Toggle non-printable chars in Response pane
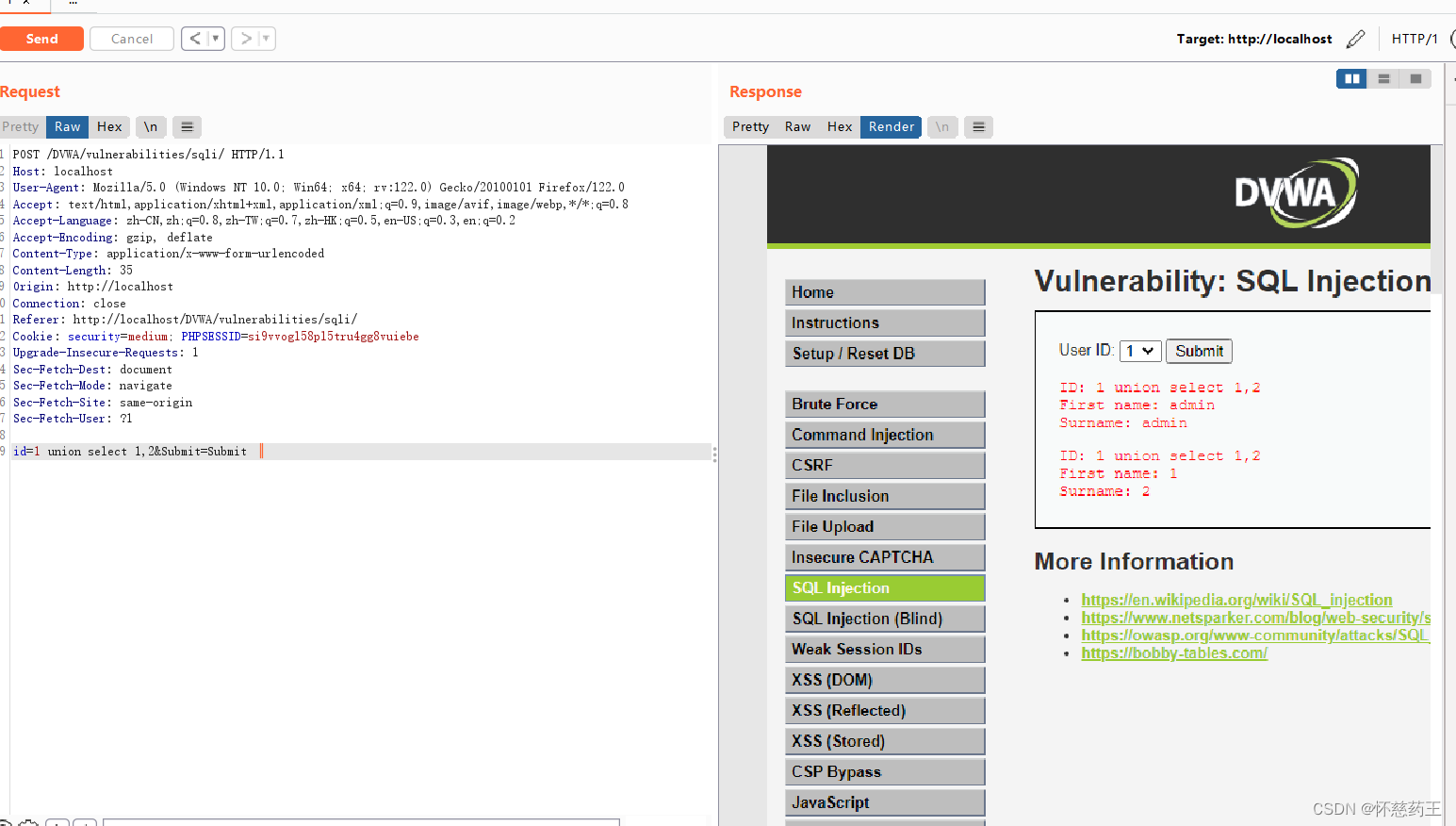The height and width of the screenshot is (826, 1456). pos(942,126)
